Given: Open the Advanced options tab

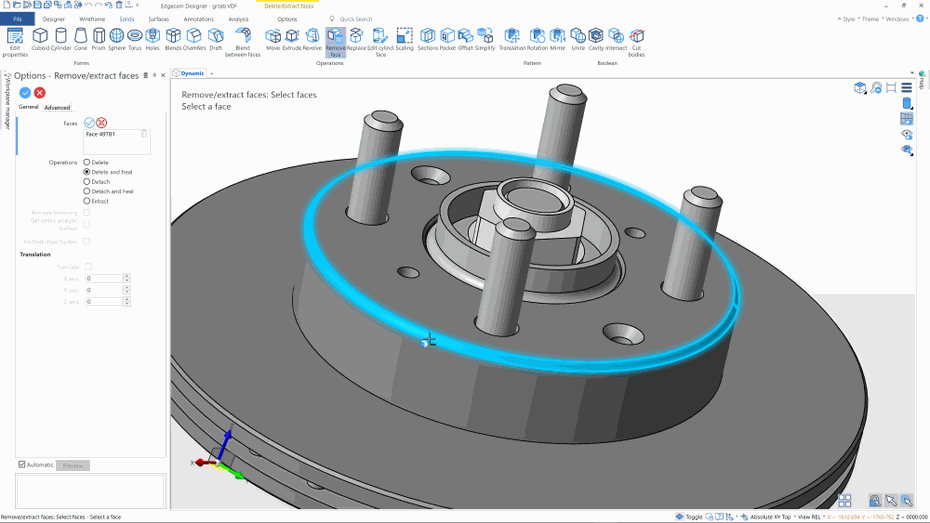Looking at the screenshot, I should [57, 107].
